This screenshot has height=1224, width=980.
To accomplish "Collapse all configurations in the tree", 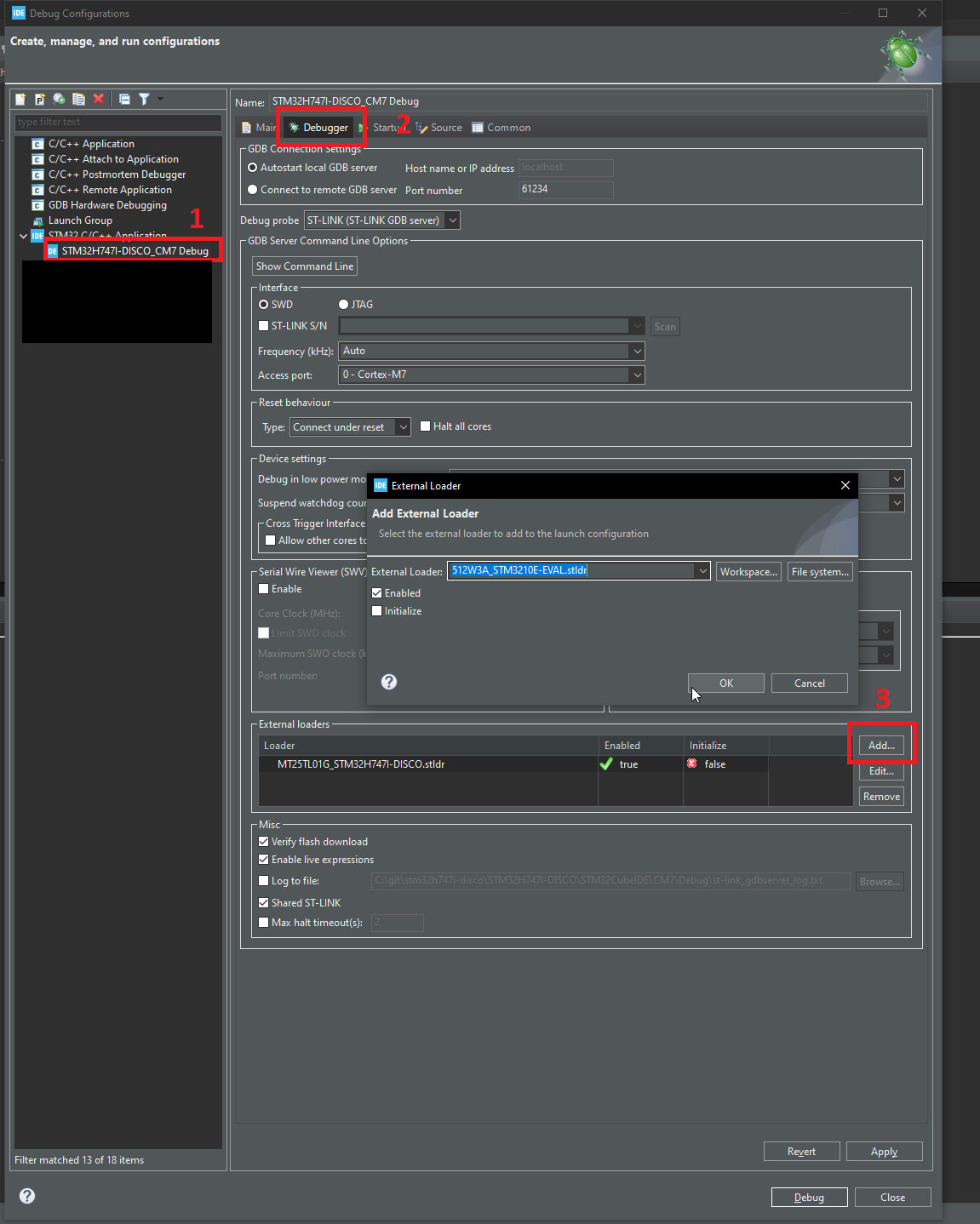I will click(x=124, y=99).
